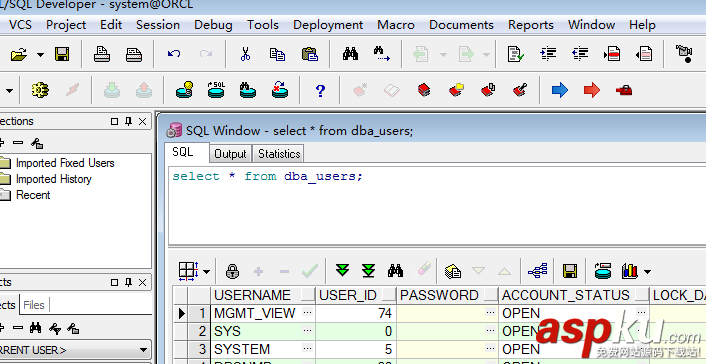Open the Deployment menu
The width and height of the screenshot is (706, 364).
point(328,25)
